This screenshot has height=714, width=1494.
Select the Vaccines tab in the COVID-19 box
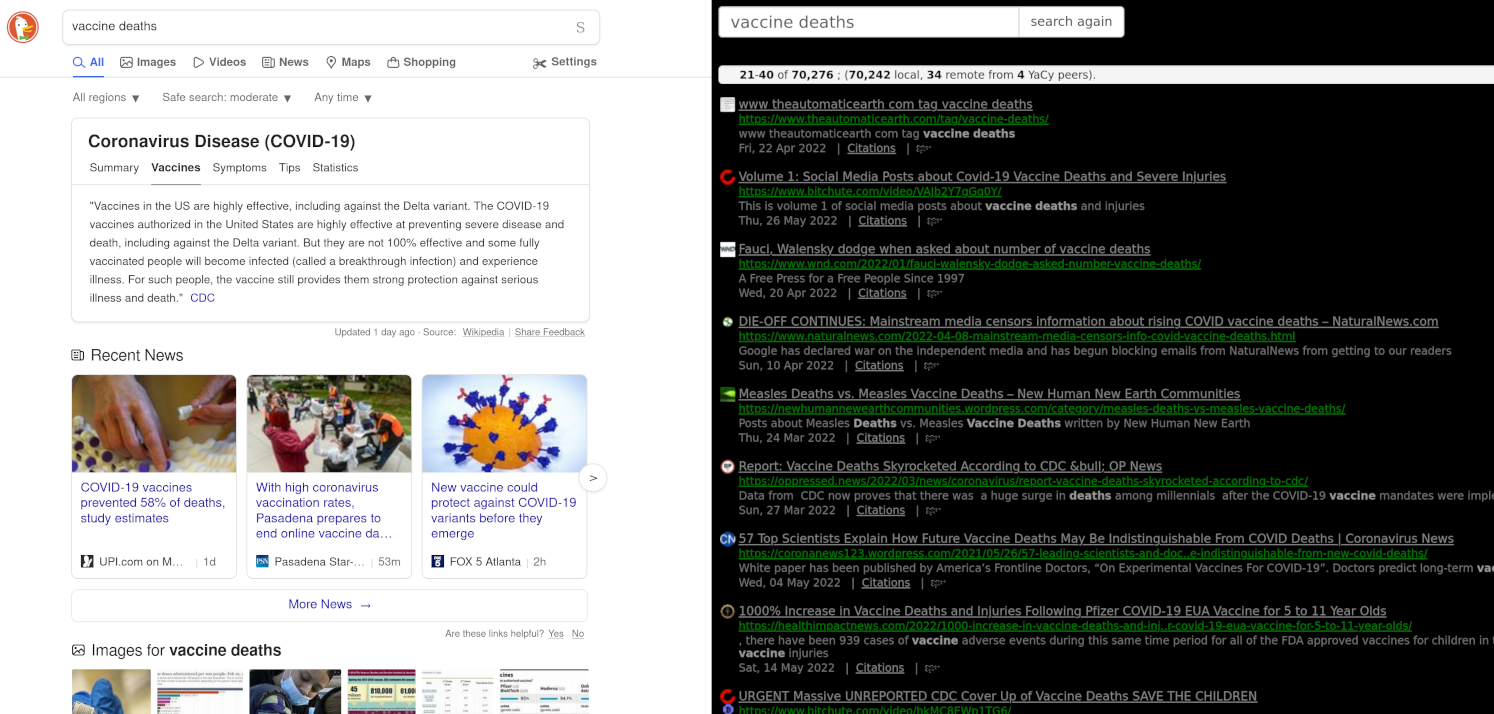[x=176, y=168]
